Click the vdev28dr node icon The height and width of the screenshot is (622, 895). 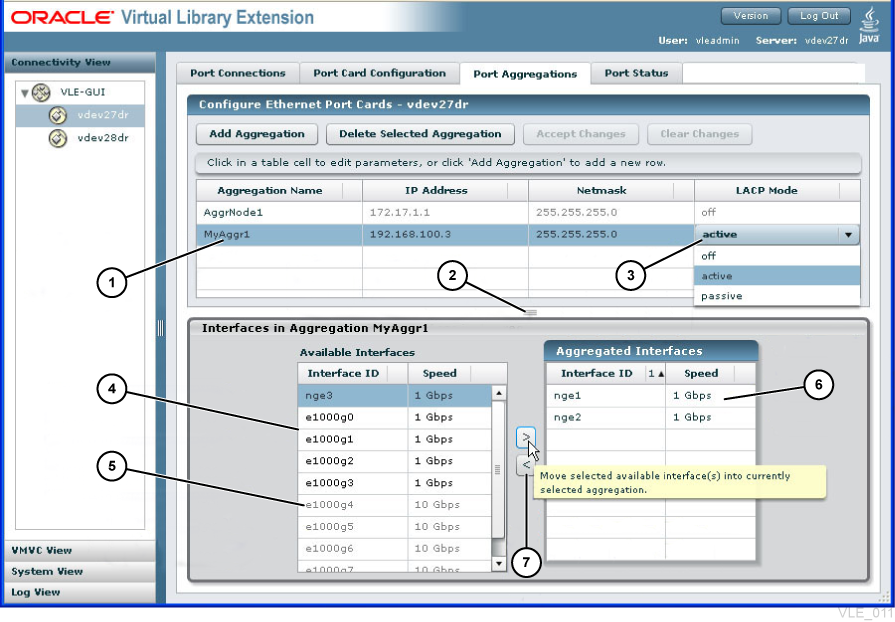click(58, 138)
